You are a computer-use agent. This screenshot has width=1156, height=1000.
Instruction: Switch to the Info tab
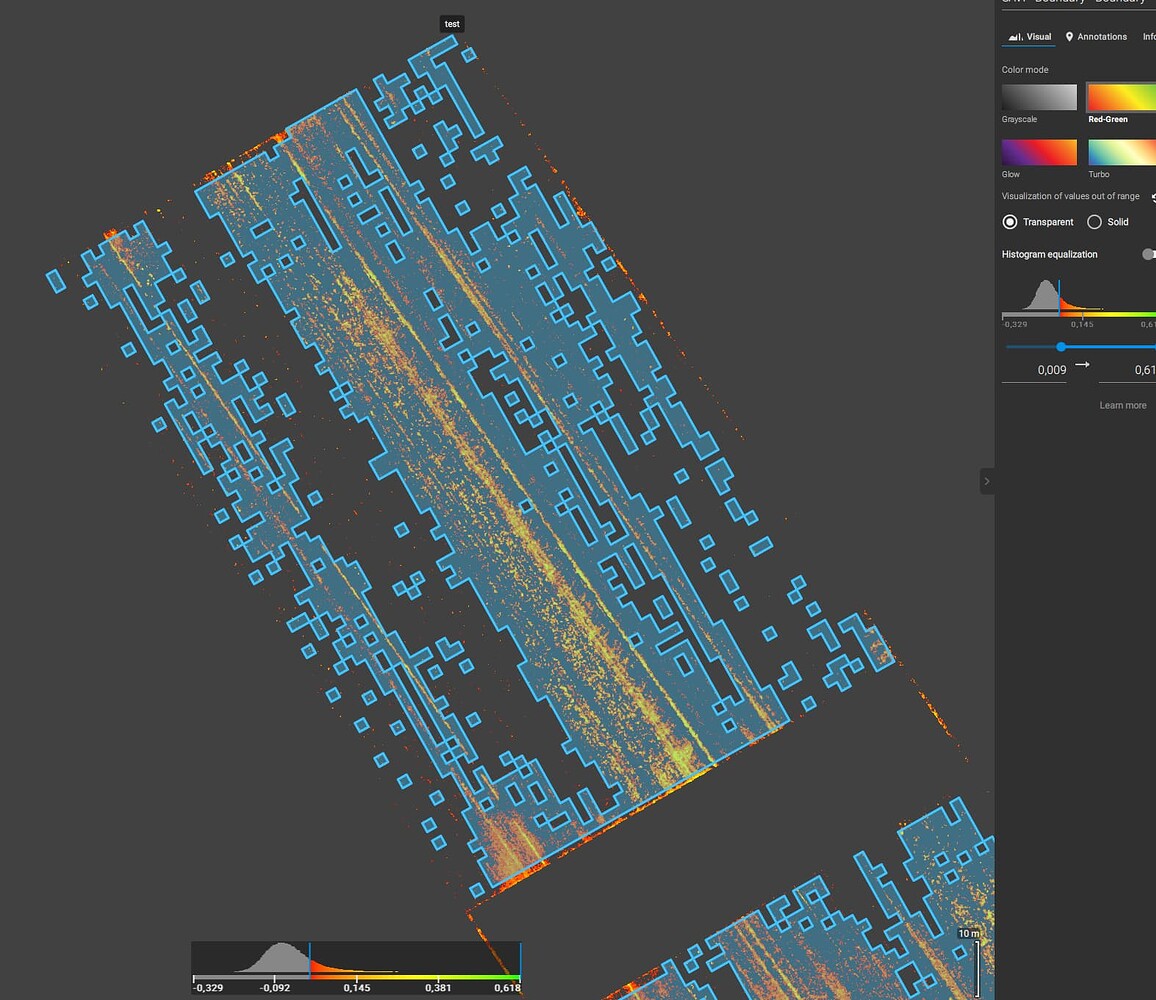(1148, 36)
